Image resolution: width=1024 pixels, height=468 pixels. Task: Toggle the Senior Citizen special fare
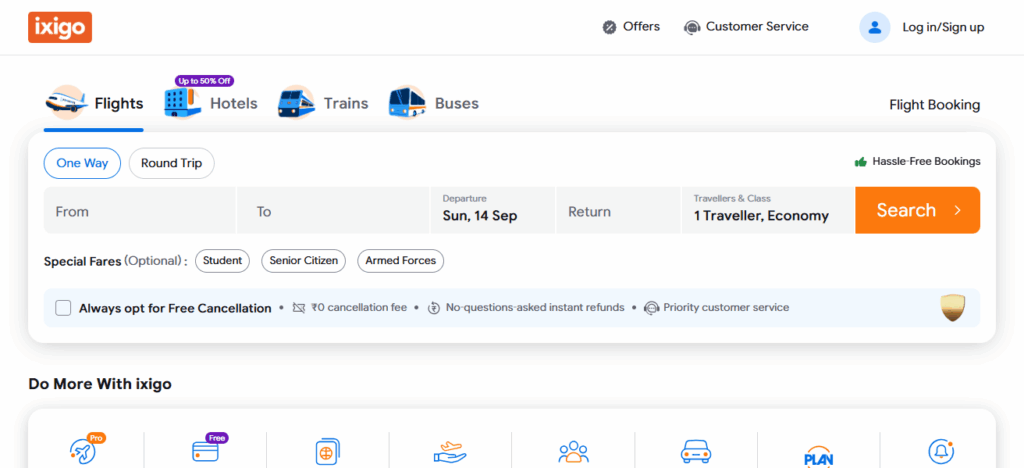[x=304, y=260]
